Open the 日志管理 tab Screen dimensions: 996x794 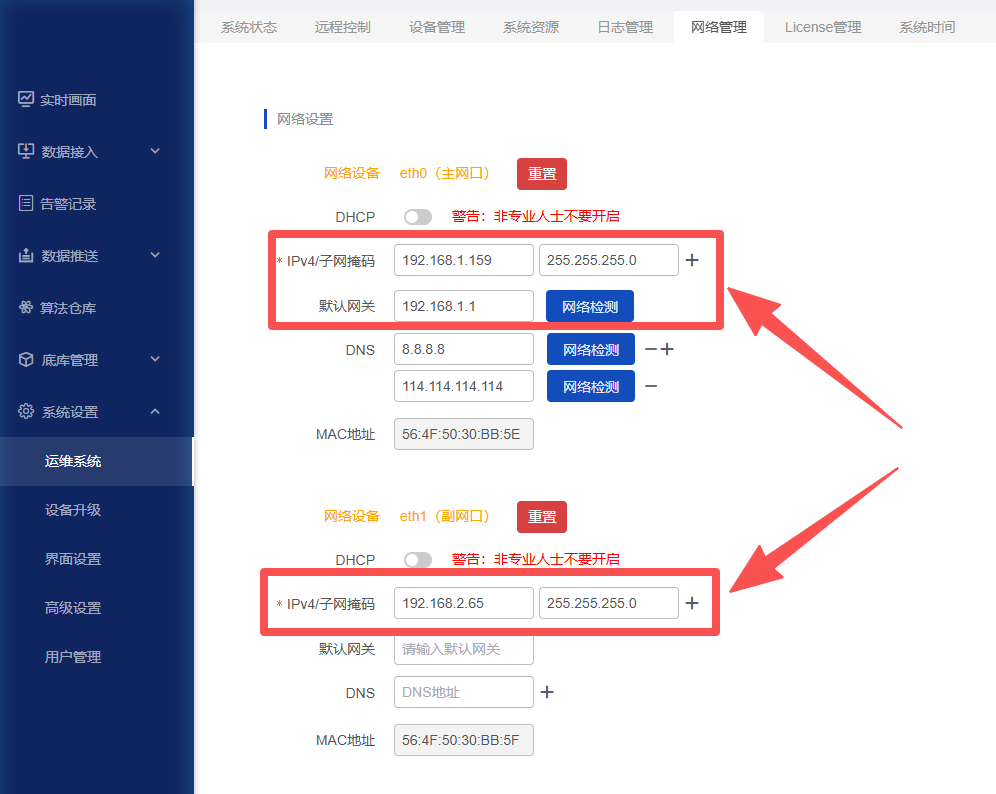(625, 27)
